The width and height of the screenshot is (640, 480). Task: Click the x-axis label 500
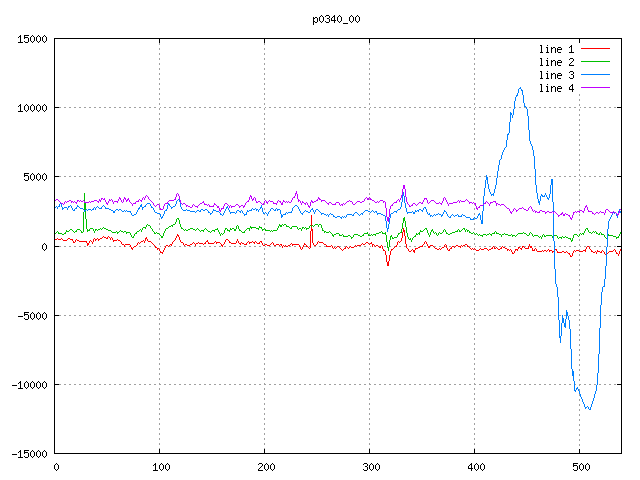tap(581, 467)
